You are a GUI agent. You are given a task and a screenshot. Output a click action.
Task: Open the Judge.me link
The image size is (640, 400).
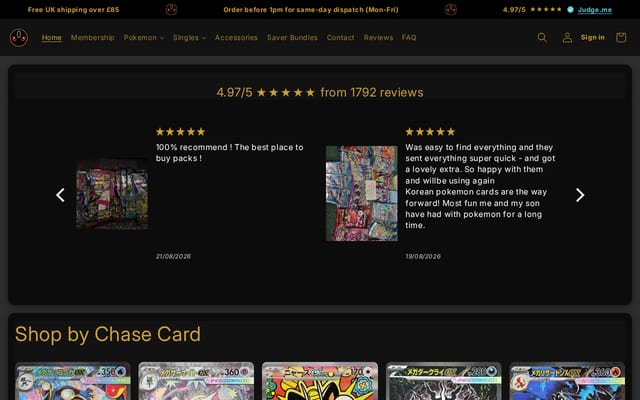(x=595, y=10)
